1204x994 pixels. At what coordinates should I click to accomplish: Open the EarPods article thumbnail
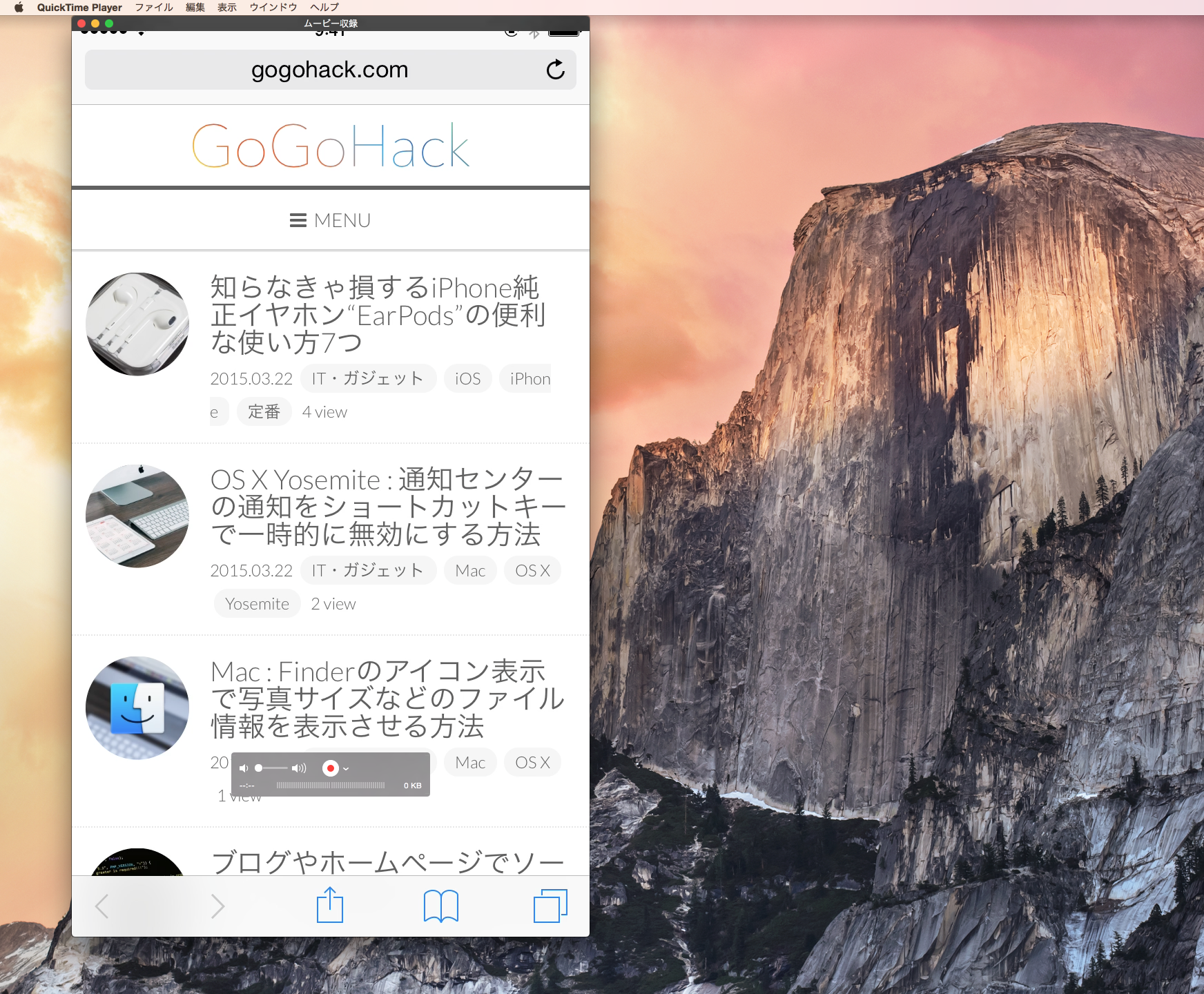point(137,324)
